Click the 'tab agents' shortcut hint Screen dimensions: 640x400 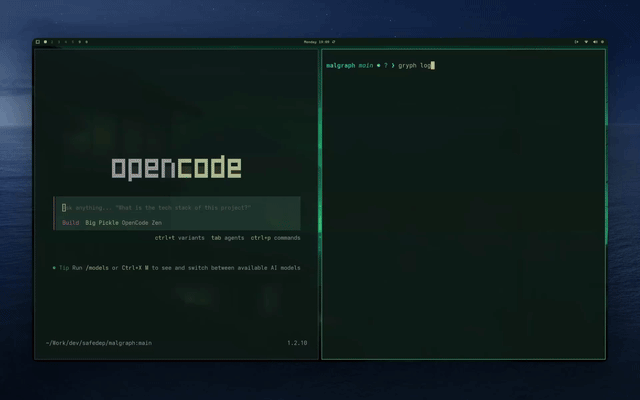(227, 238)
